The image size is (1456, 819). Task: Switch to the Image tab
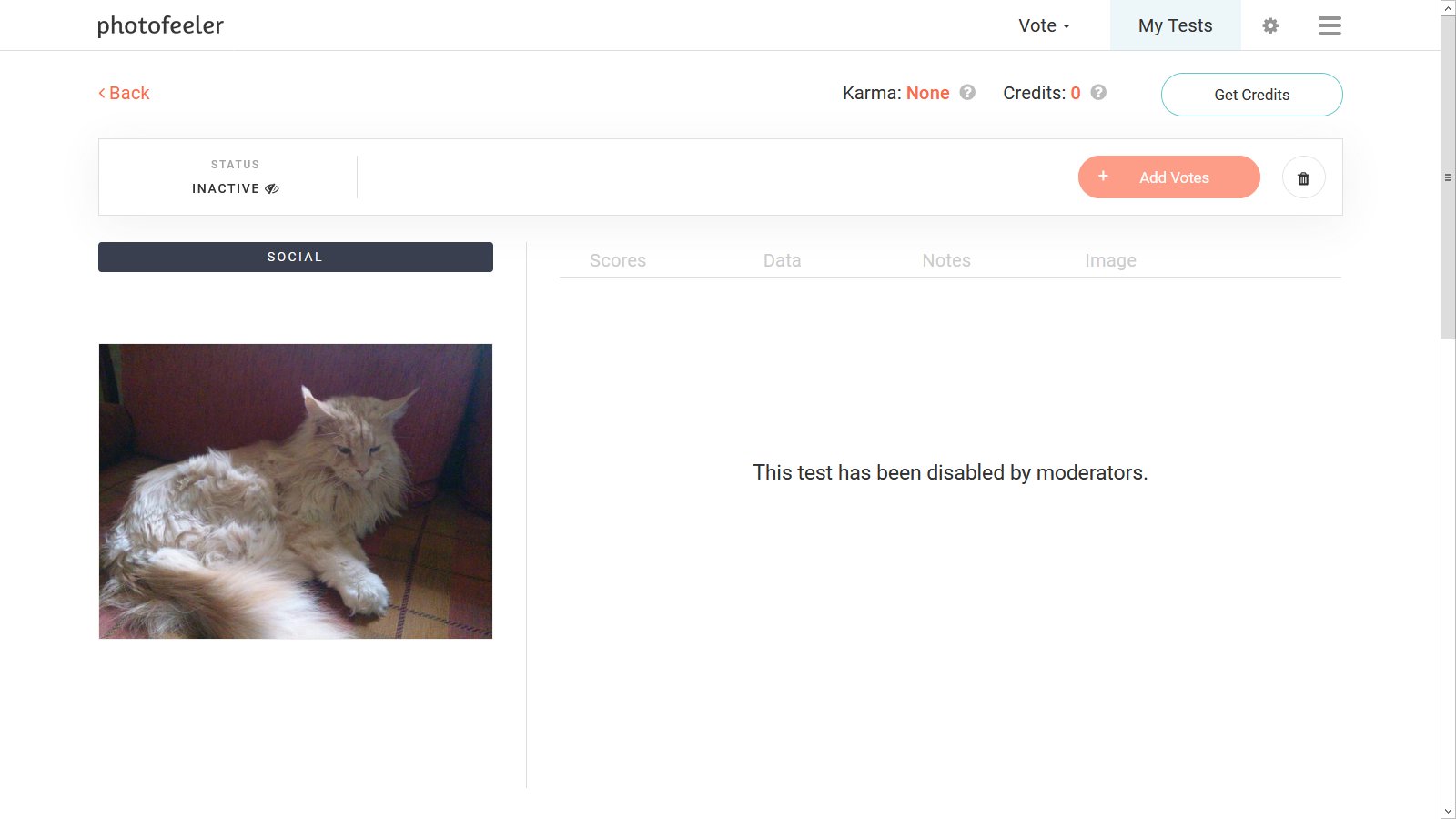(1110, 260)
